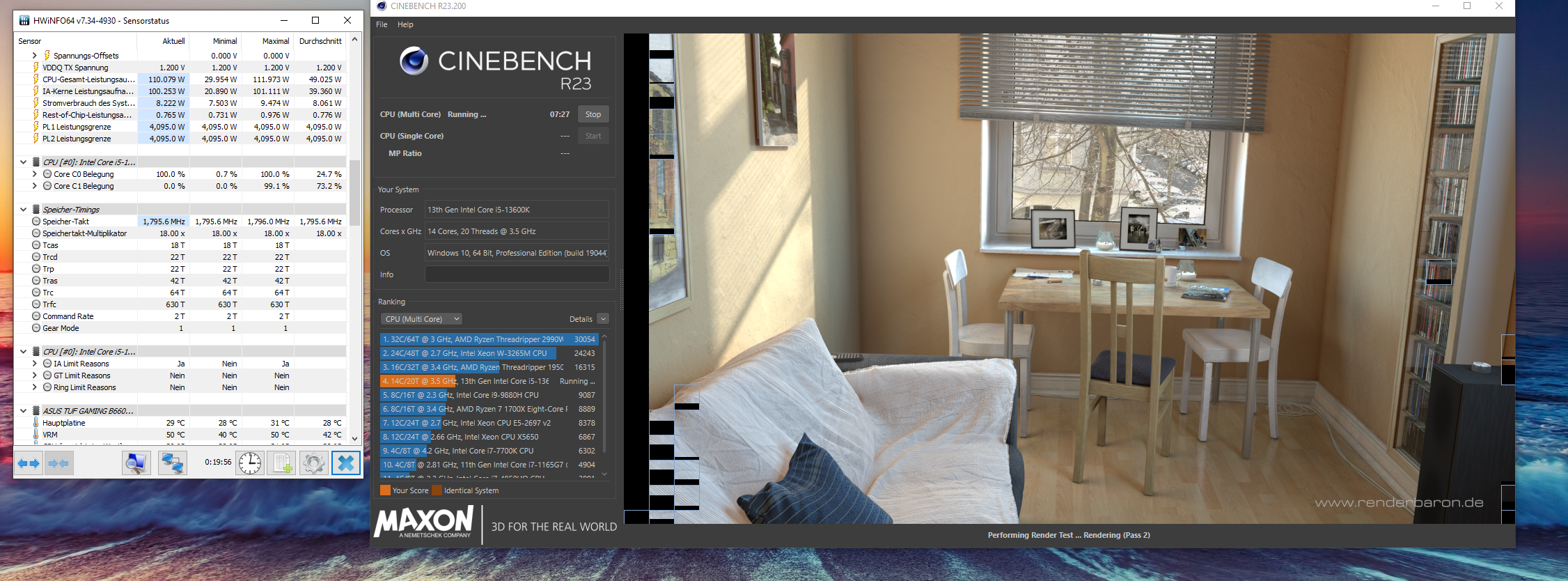Click clock icon beside IA Limit Reasons
1568x581 pixels.
click(47, 364)
